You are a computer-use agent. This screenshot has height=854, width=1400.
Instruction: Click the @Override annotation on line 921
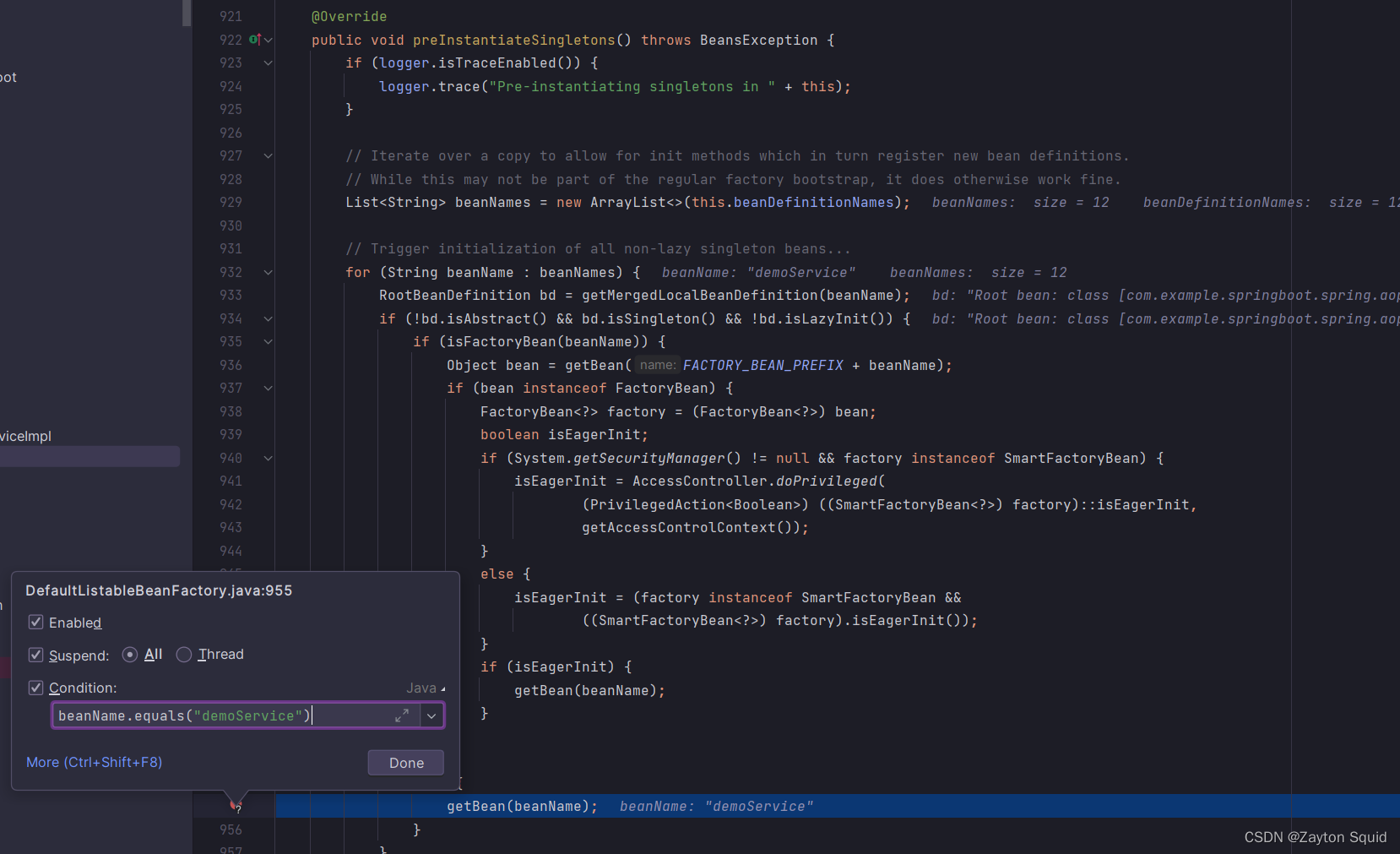point(349,17)
